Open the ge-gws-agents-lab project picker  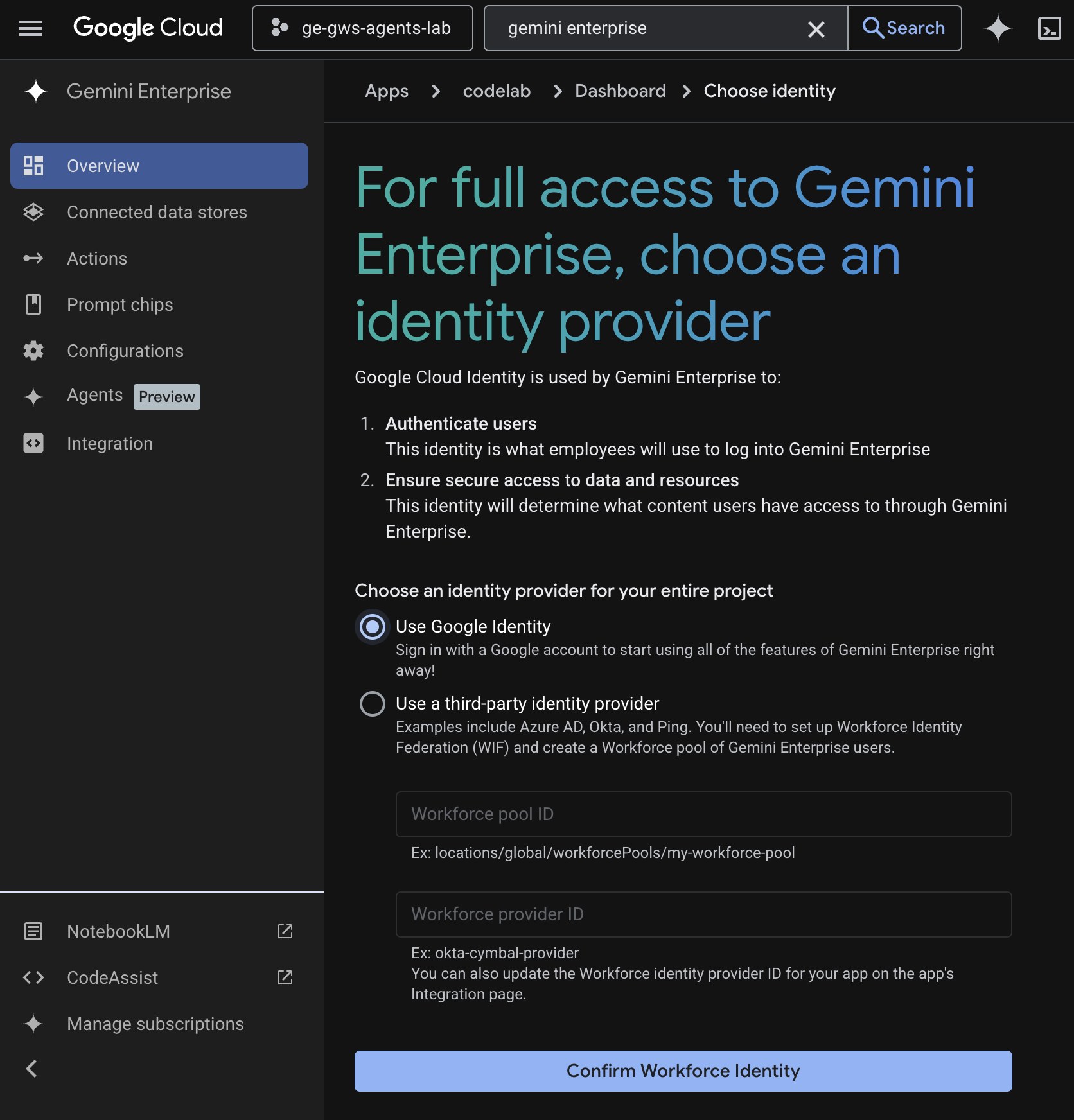362,28
